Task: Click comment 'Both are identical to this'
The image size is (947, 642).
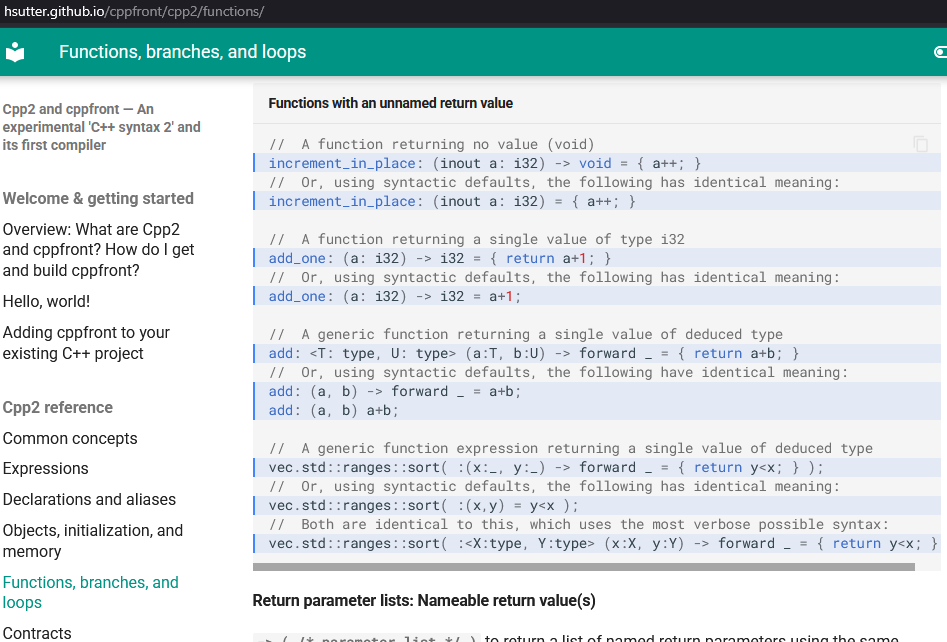Action: 579,525
